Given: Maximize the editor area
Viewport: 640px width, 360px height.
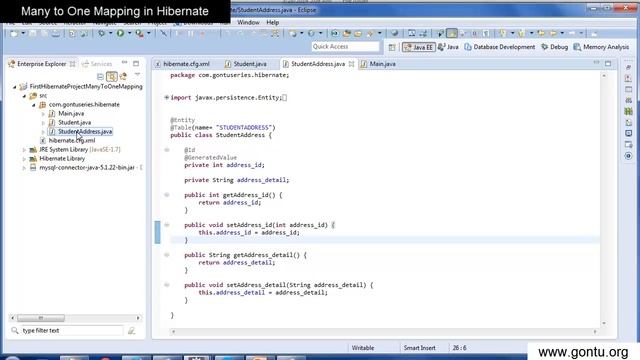Looking at the screenshot, I should click(608, 64).
